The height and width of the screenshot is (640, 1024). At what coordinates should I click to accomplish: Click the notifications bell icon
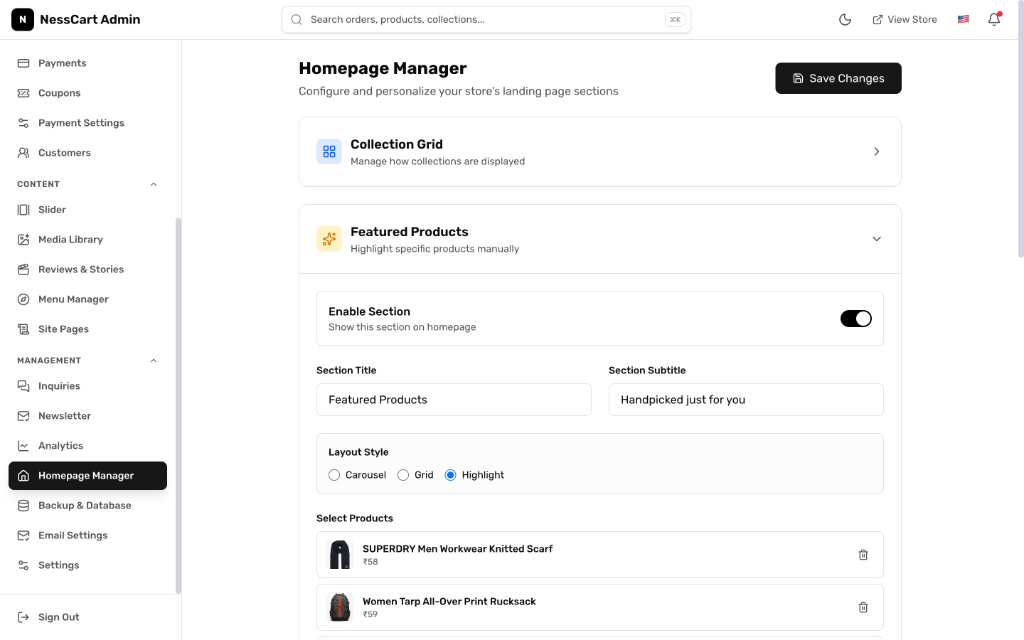(994, 19)
